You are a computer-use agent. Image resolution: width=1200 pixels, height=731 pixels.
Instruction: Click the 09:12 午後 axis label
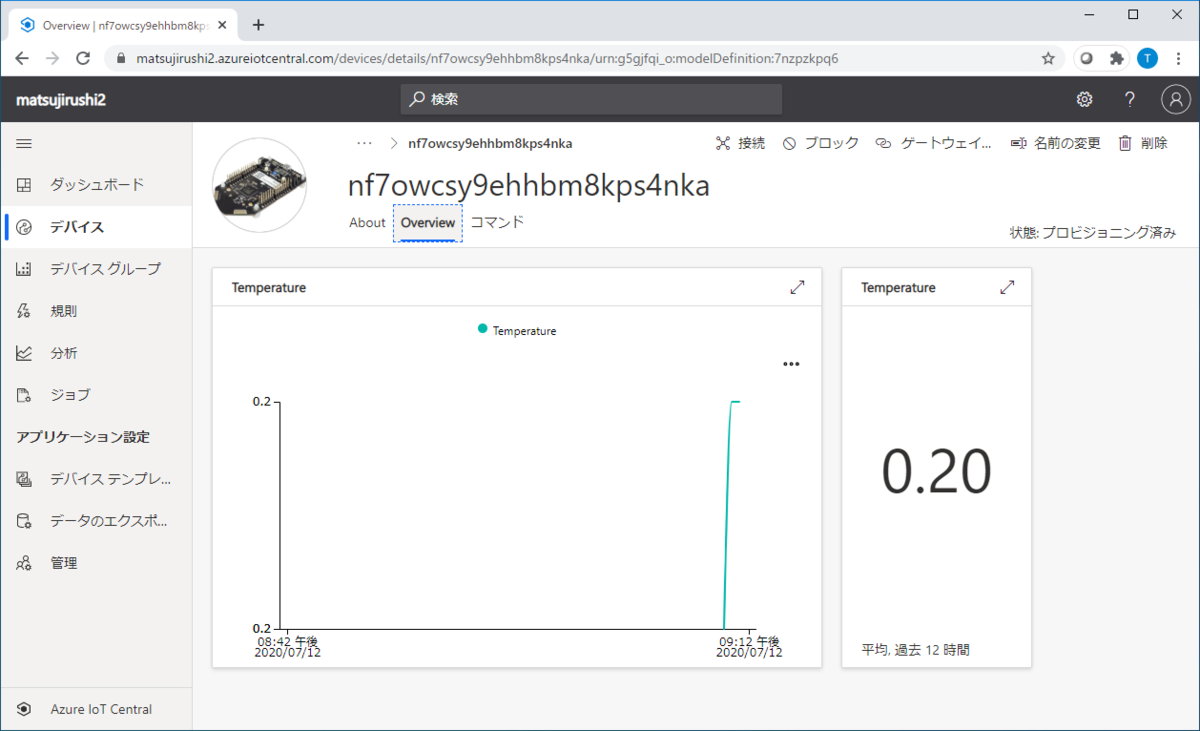coord(749,641)
